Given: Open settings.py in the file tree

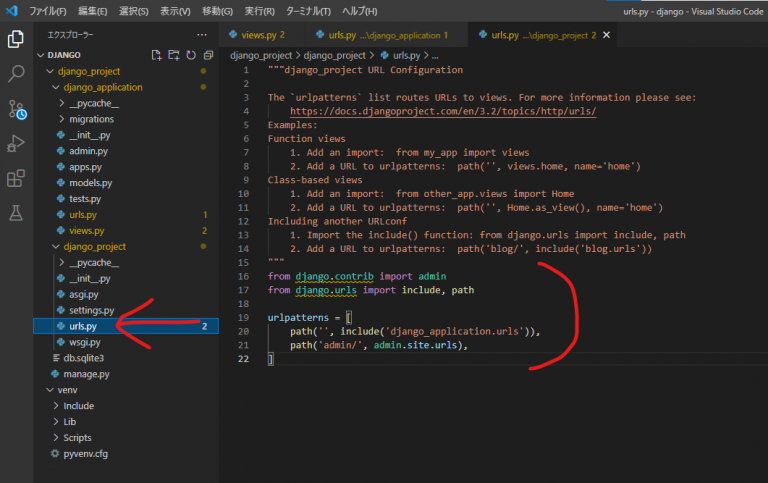Looking at the screenshot, I should click(x=92, y=310).
